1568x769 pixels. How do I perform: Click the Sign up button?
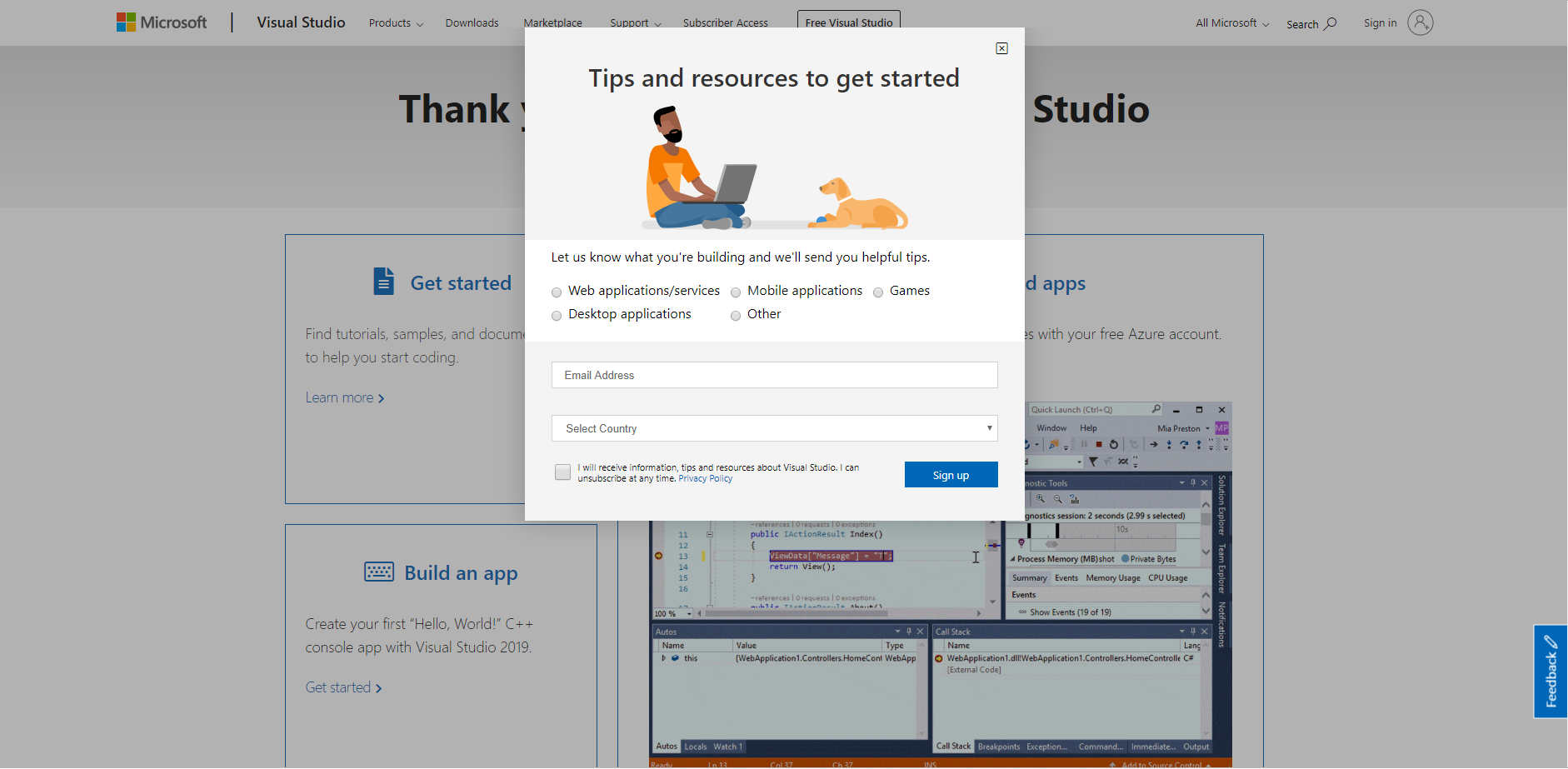click(951, 475)
